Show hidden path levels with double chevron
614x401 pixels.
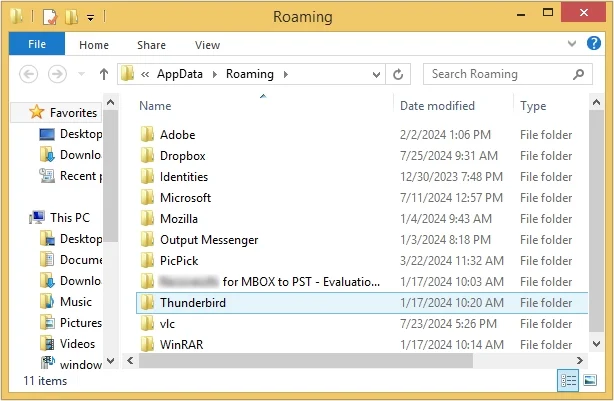click(145, 74)
